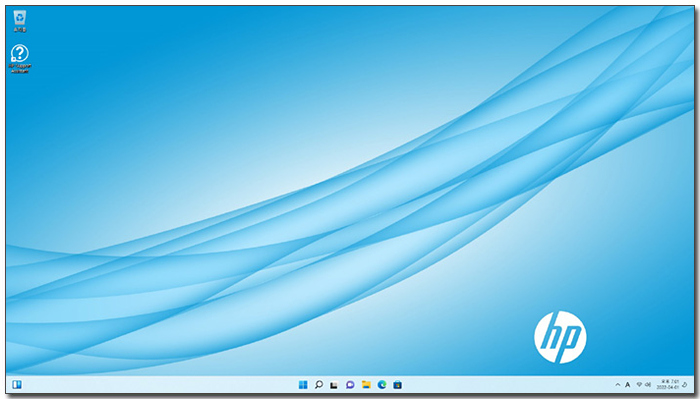Launch Microsoft Edge from the taskbar
This screenshot has width=700, height=399.
[x=382, y=384]
